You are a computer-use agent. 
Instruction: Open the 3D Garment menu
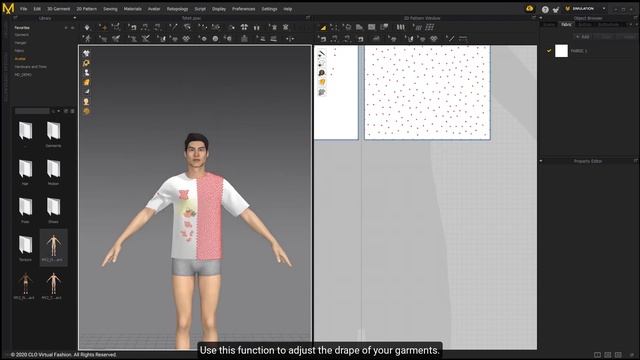(58, 9)
